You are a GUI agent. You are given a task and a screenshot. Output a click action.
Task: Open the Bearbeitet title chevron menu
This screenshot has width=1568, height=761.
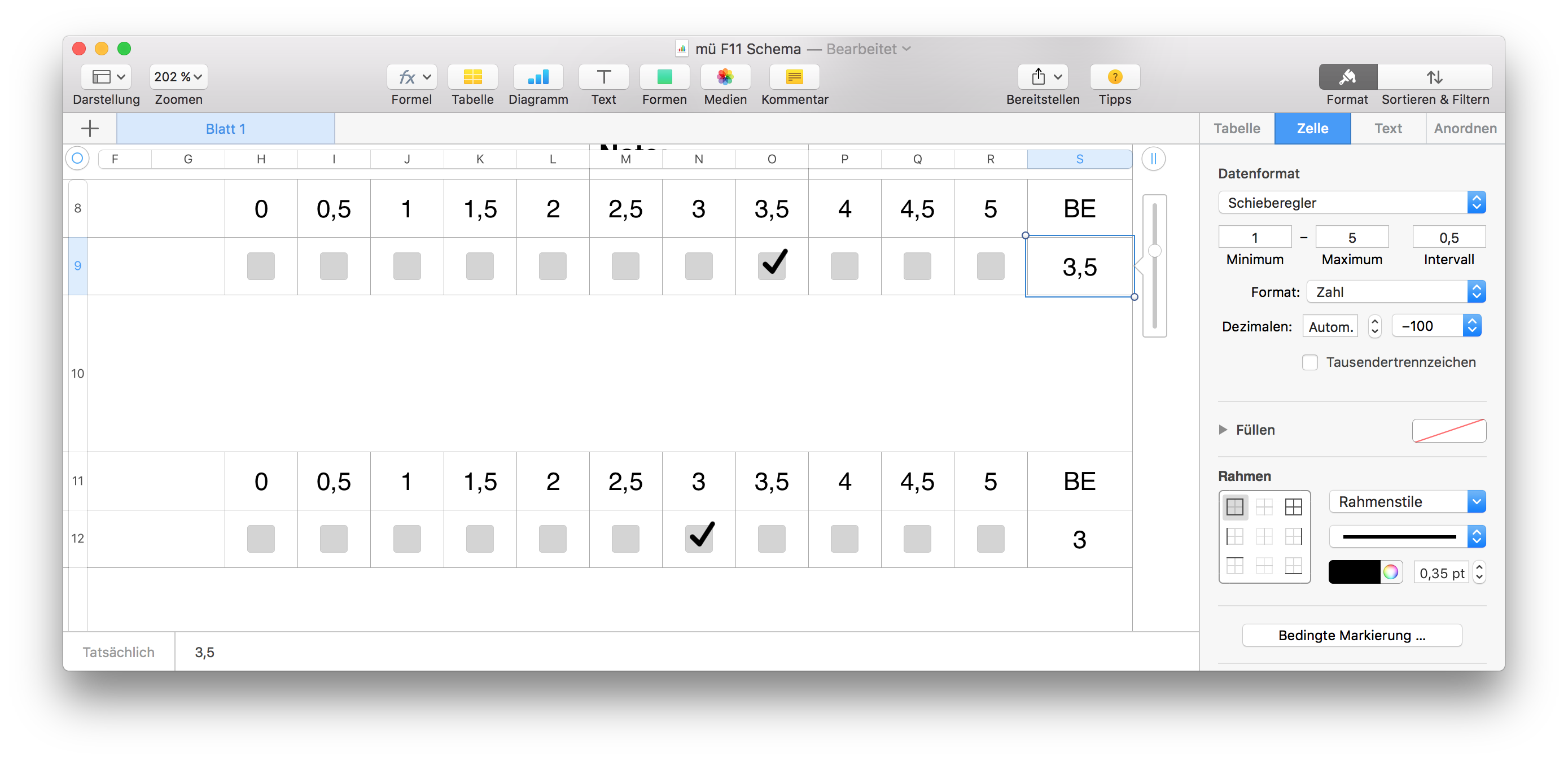click(906, 49)
